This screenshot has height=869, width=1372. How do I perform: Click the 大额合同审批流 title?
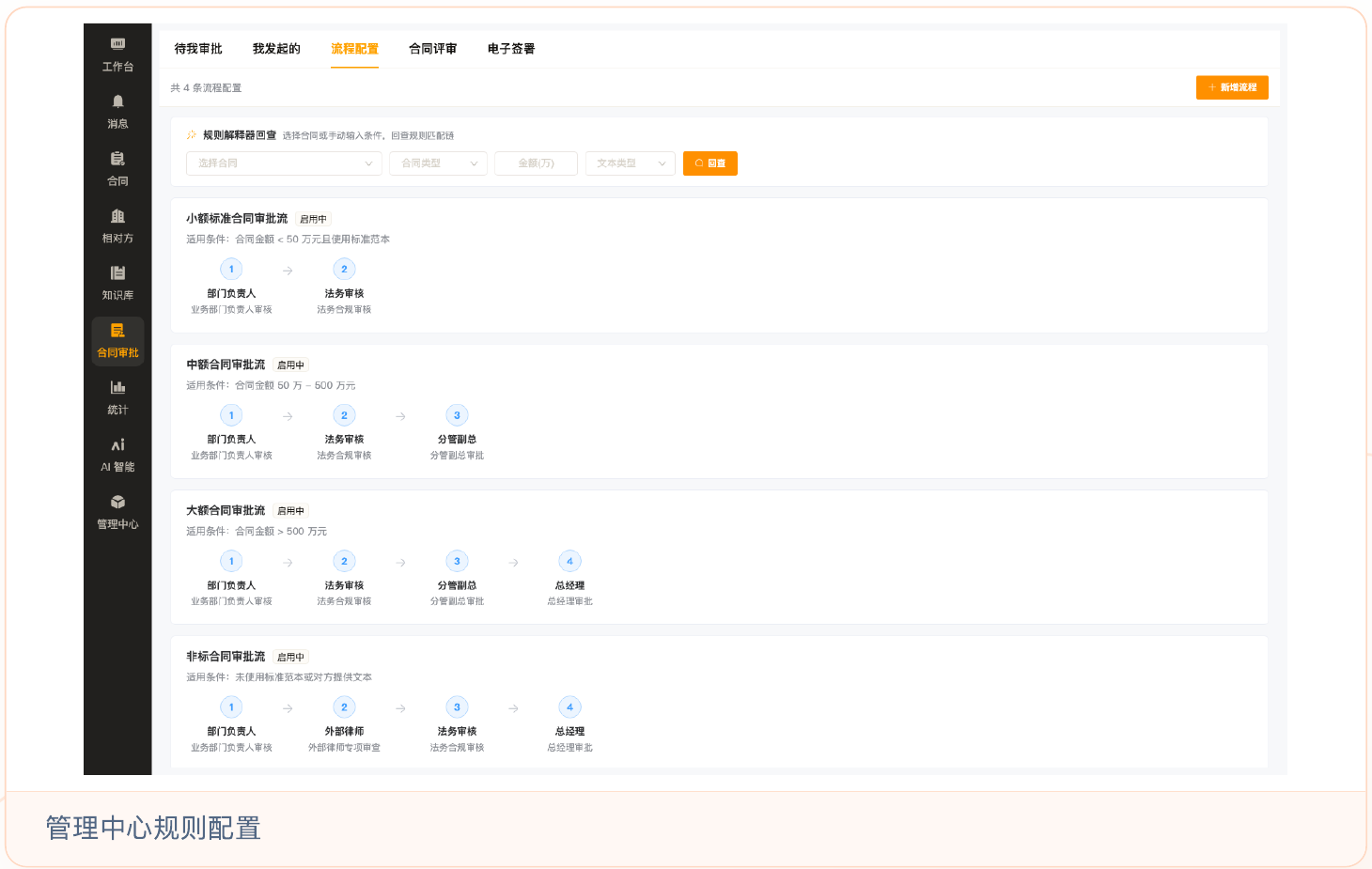[x=226, y=510]
